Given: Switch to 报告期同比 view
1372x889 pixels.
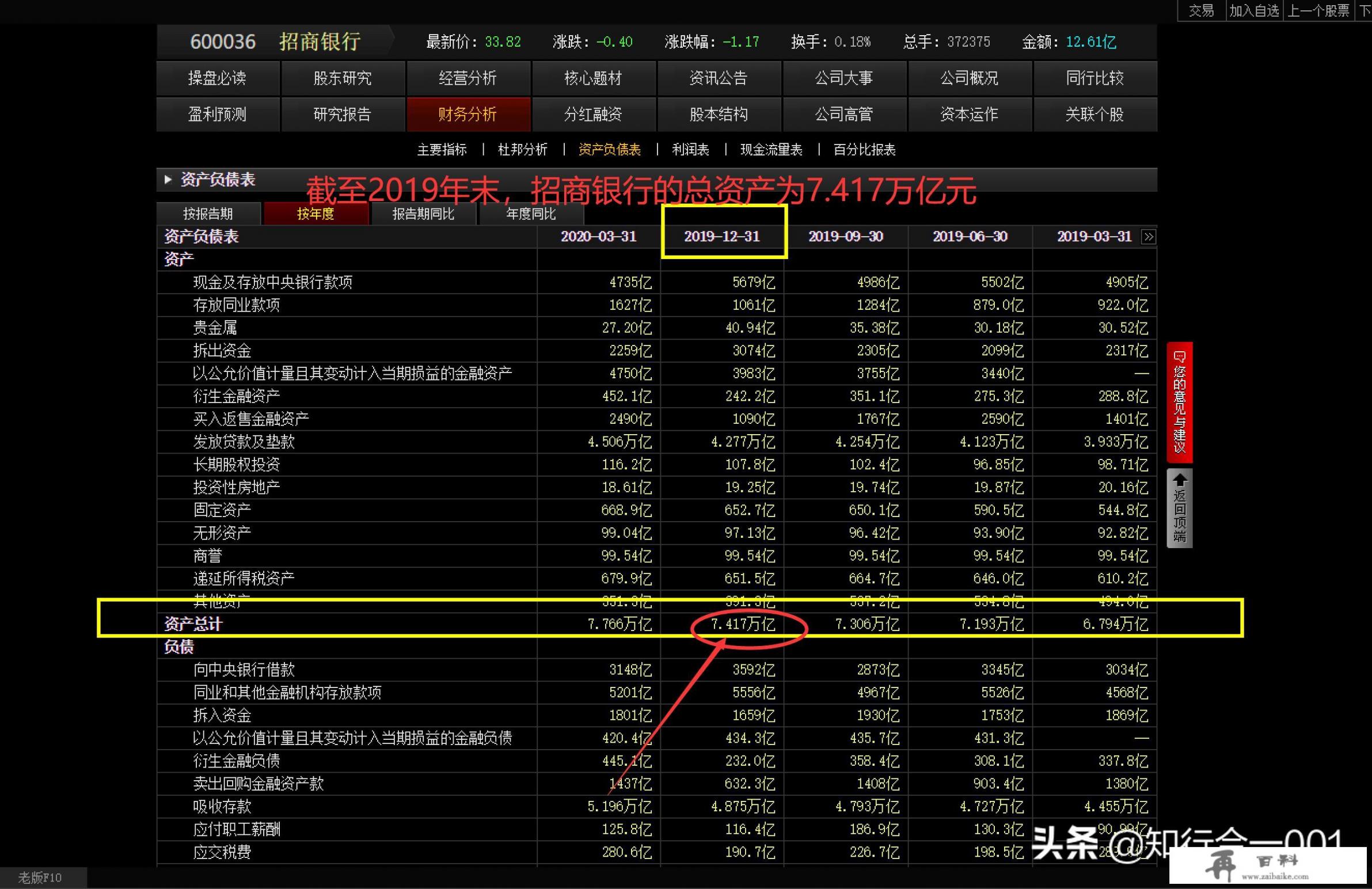Looking at the screenshot, I should (423, 214).
